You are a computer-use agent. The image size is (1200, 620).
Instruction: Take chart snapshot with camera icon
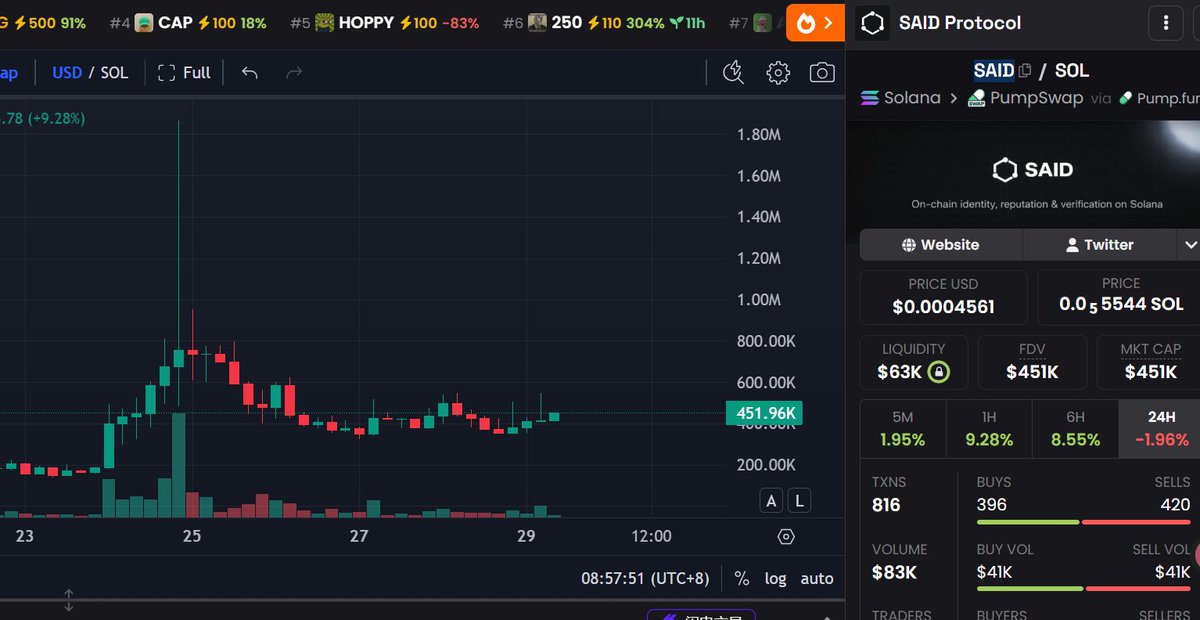822,72
